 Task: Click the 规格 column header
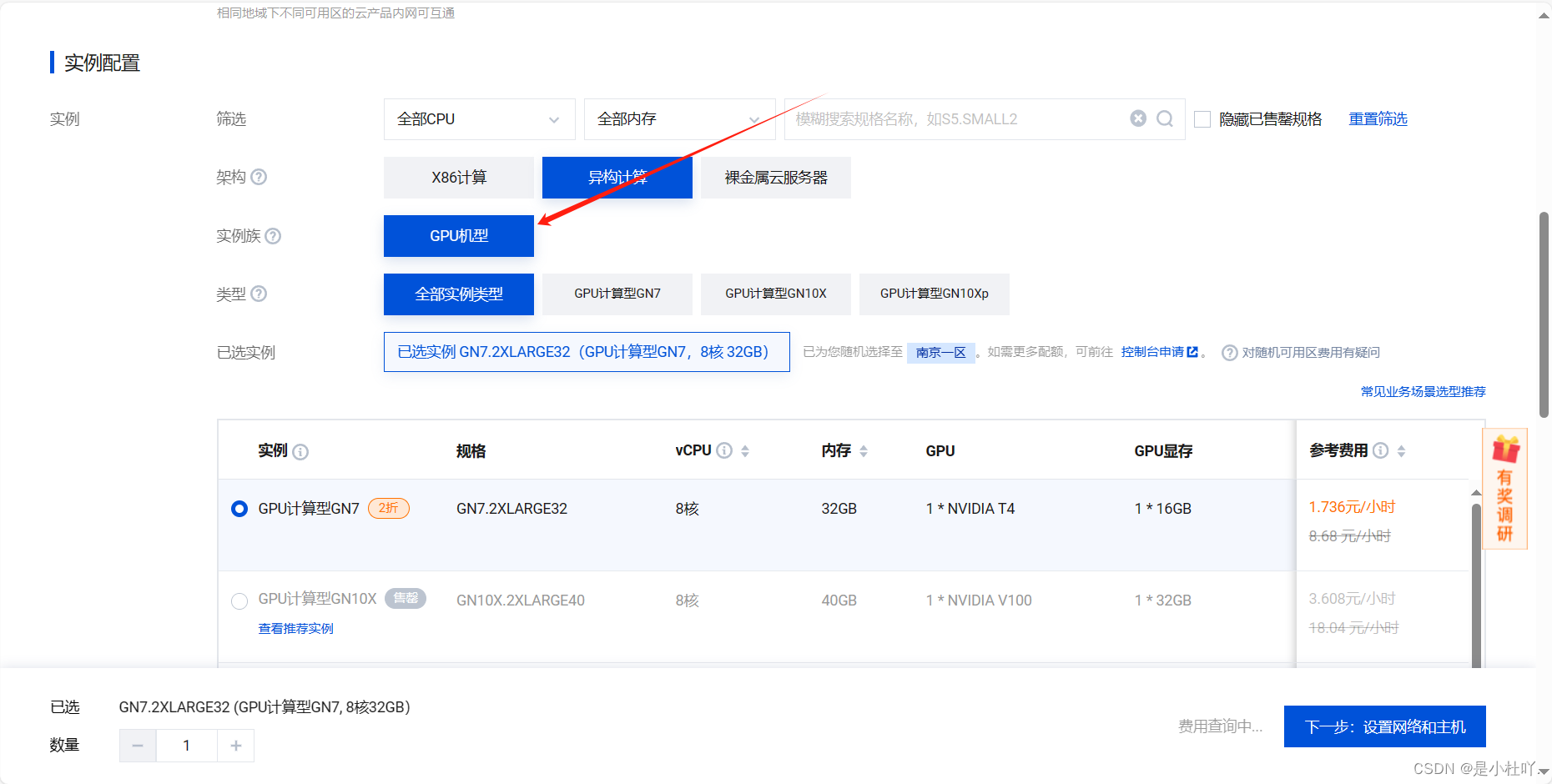coord(471,451)
